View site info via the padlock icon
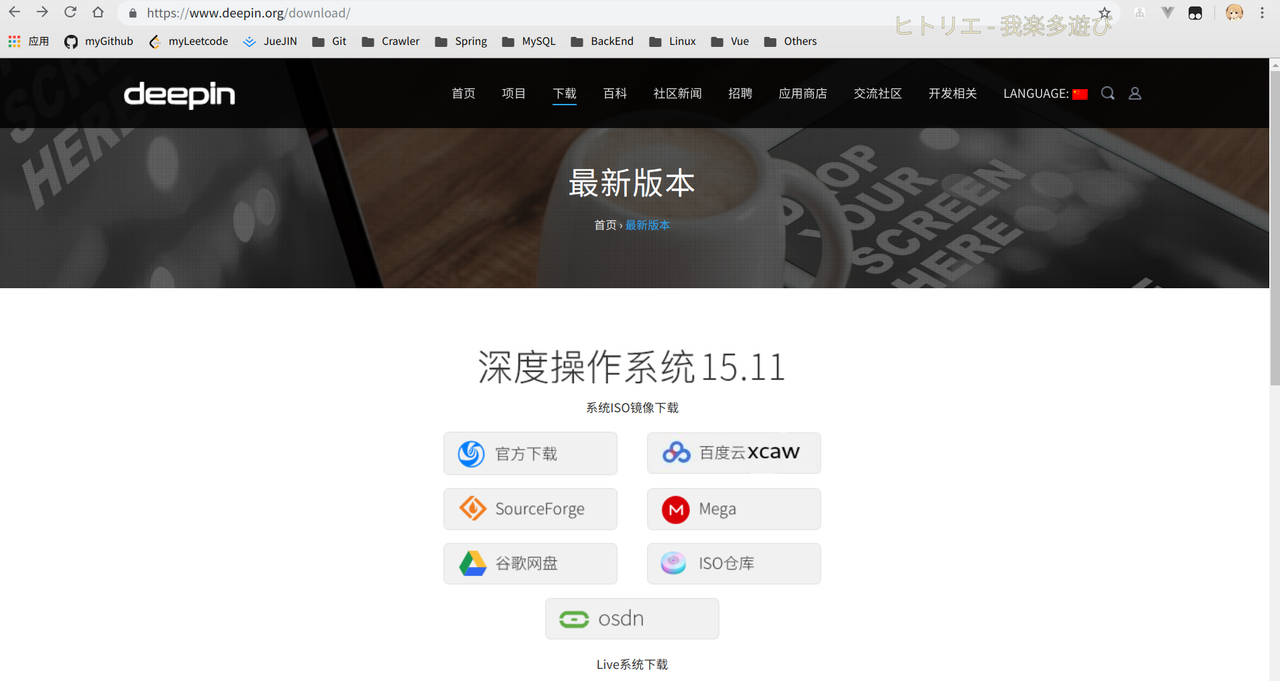The height and width of the screenshot is (681, 1280). click(132, 14)
